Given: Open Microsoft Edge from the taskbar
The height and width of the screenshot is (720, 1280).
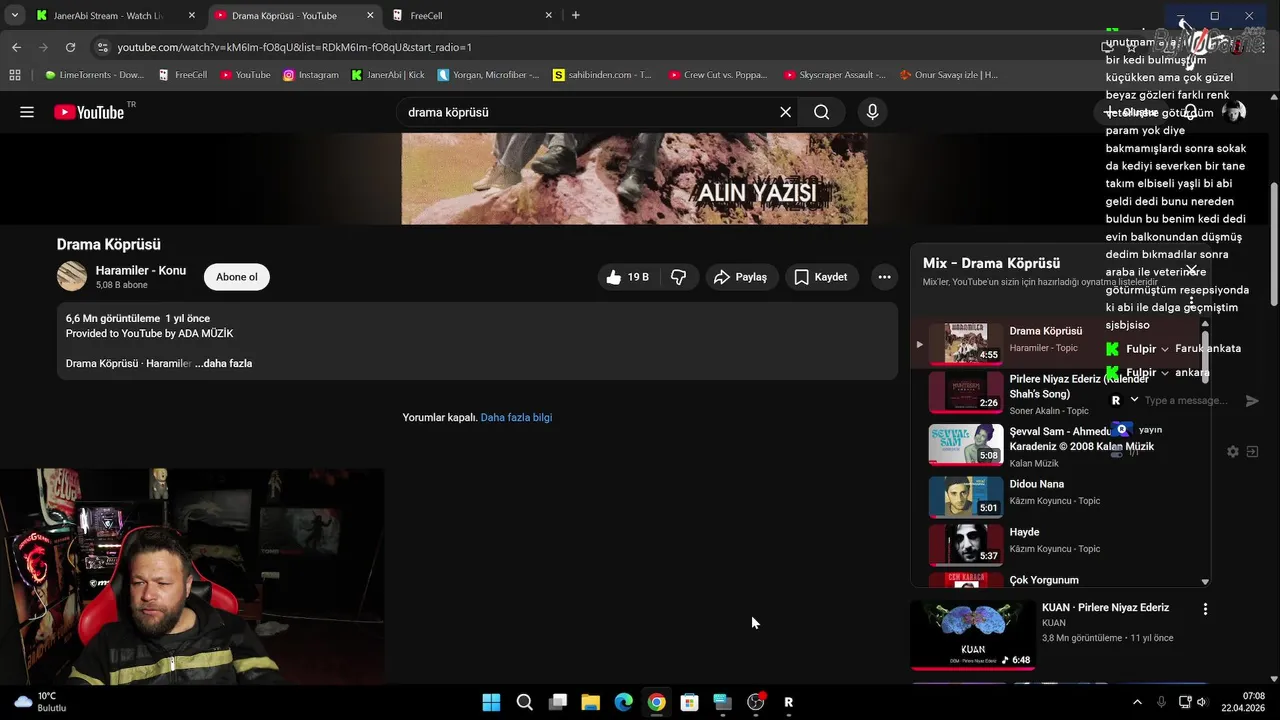Looking at the screenshot, I should point(623,702).
